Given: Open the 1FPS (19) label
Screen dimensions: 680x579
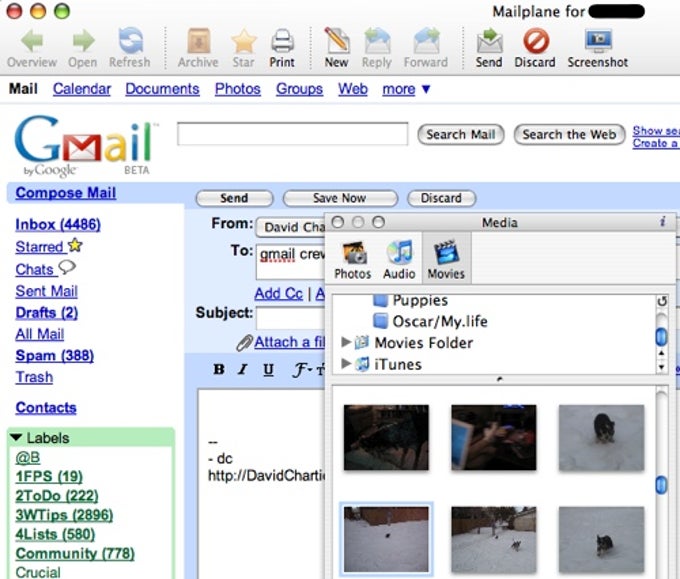Looking at the screenshot, I should coord(49,477).
